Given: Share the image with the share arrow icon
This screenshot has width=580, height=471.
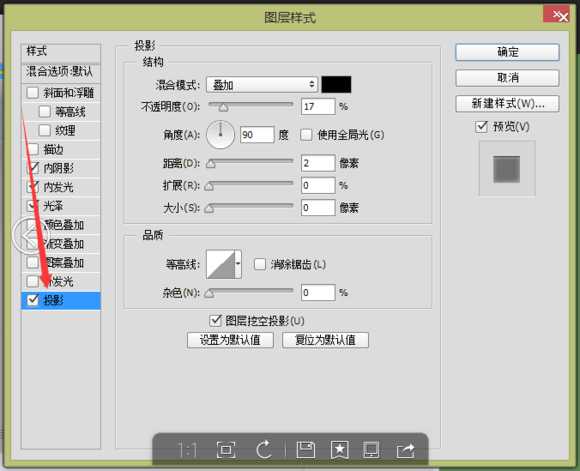Looking at the screenshot, I should [405, 450].
